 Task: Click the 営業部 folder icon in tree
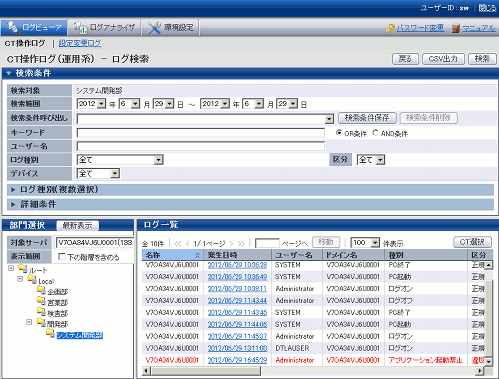click(x=41, y=301)
